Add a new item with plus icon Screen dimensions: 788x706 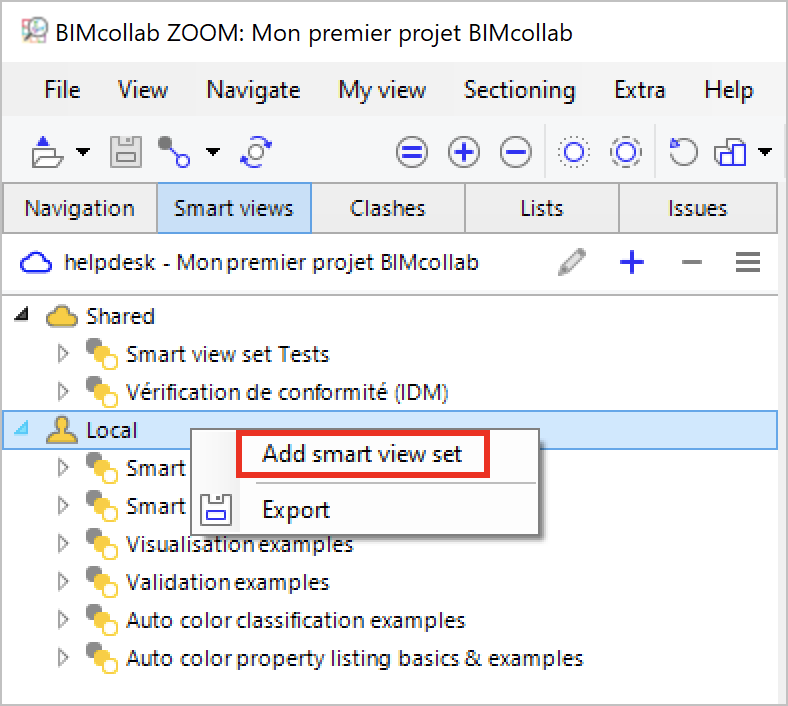click(632, 263)
